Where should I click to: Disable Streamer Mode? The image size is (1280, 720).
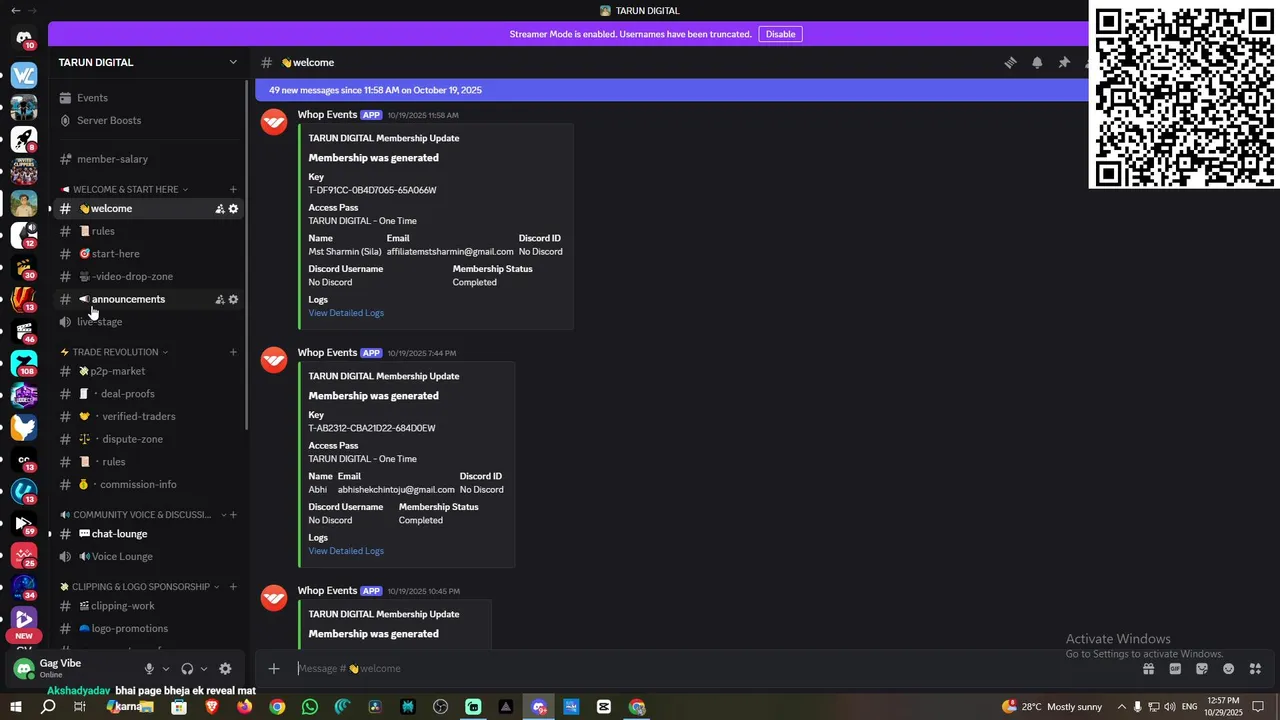click(x=780, y=34)
